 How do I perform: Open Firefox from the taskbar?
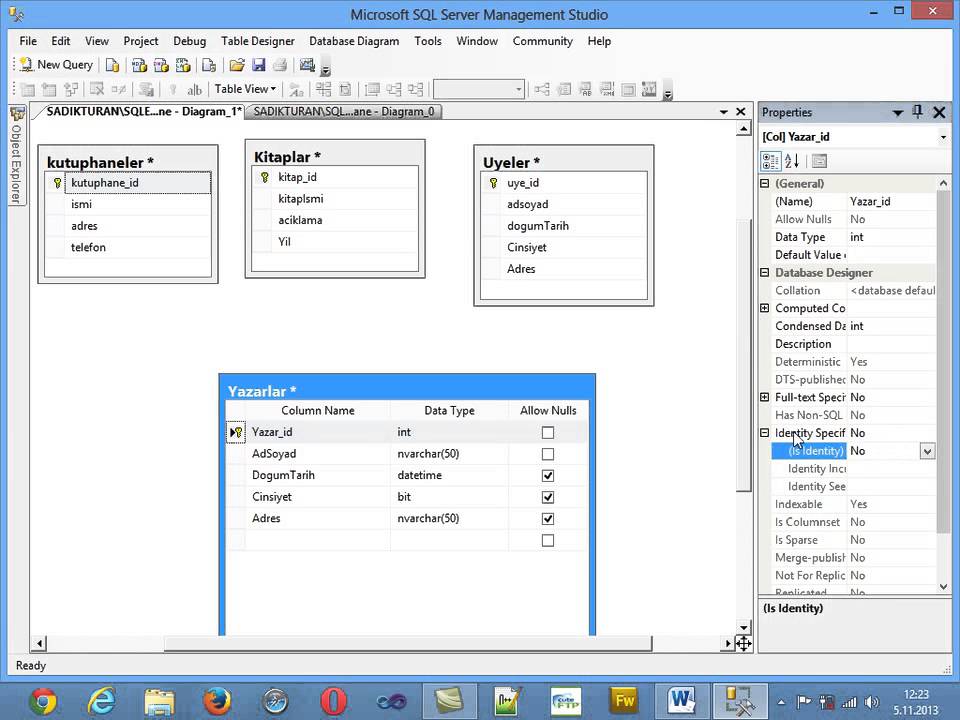[x=217, y=702]
